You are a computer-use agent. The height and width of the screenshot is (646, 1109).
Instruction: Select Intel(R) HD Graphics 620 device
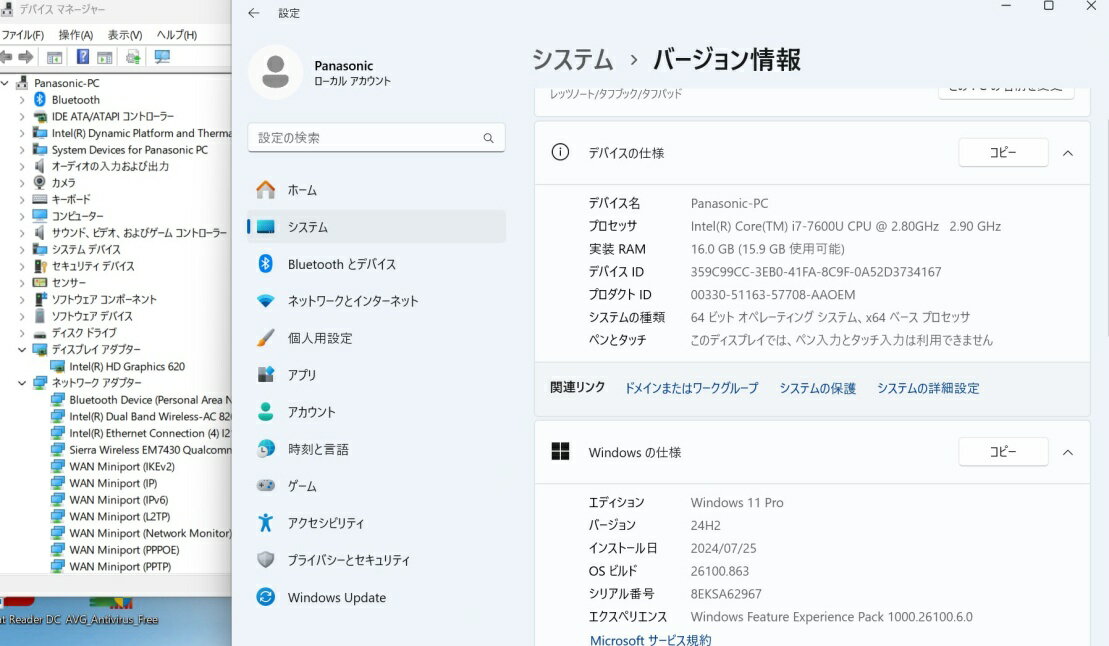pos(126,366)
